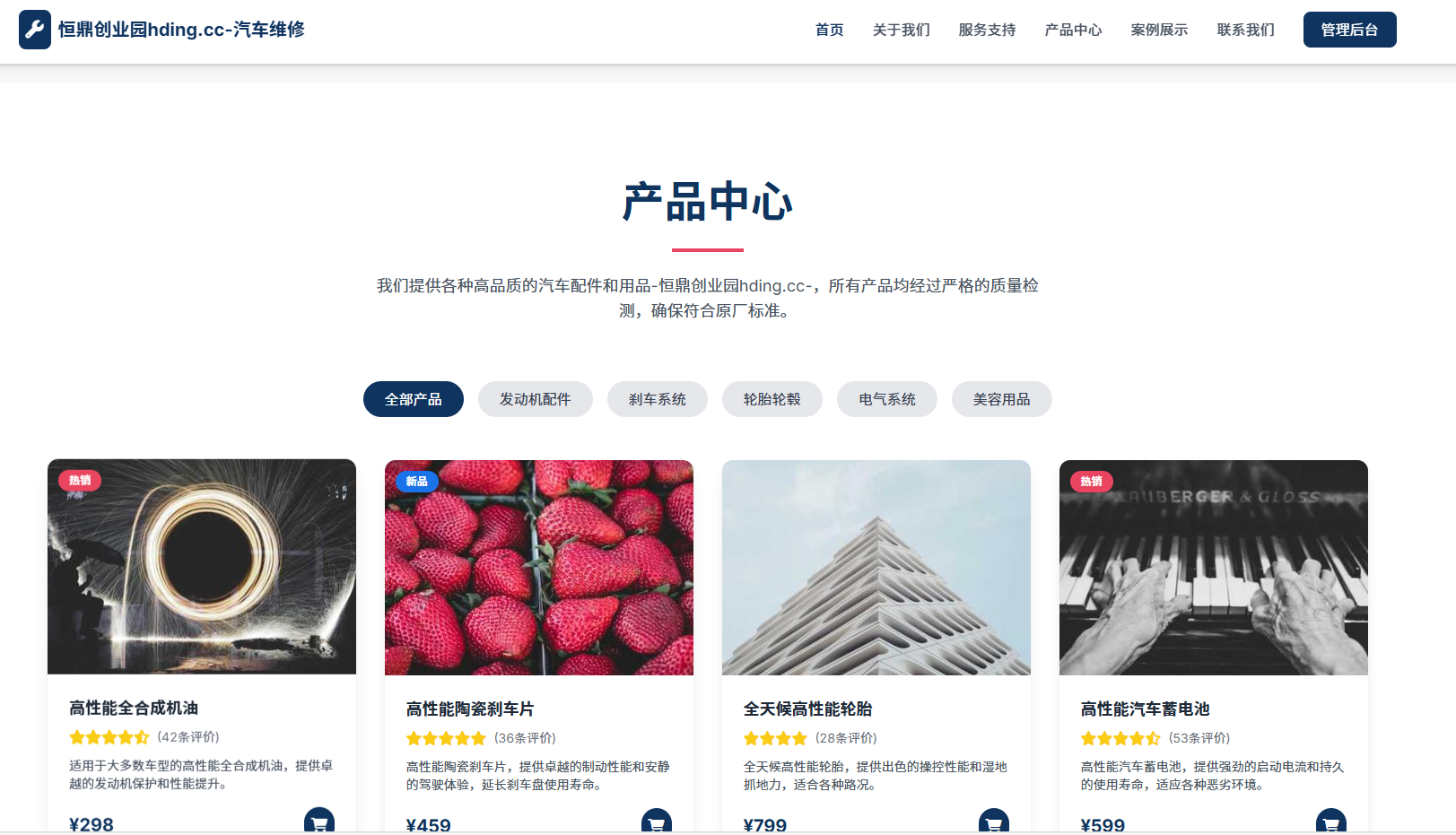This screenshot has width=1456, height=835.
Task: Show the 电气系统 category
Action: (x=887, y=399)
